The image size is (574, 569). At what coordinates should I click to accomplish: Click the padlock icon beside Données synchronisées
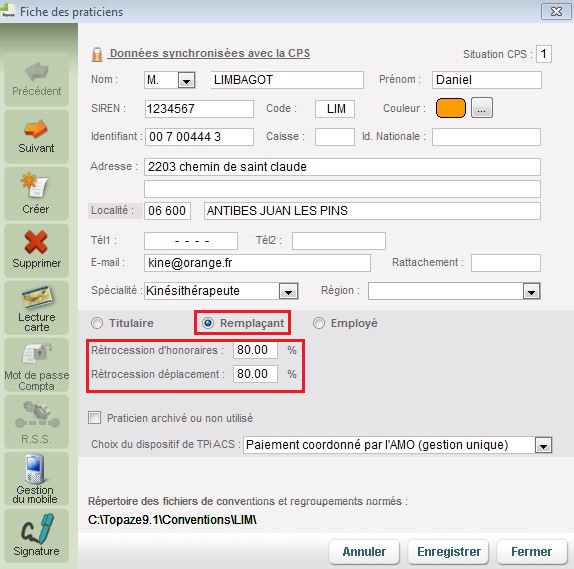click(x=97, y=54)
